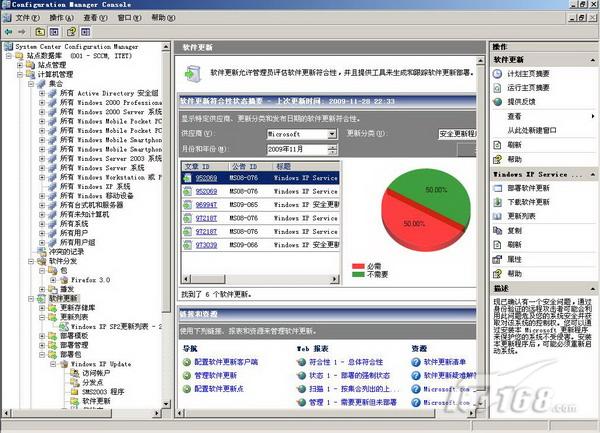The width and height of the screenshot is (600, 433).
Task: Open link 配置软件更新客户端
Action: click(x=226, y=362)
